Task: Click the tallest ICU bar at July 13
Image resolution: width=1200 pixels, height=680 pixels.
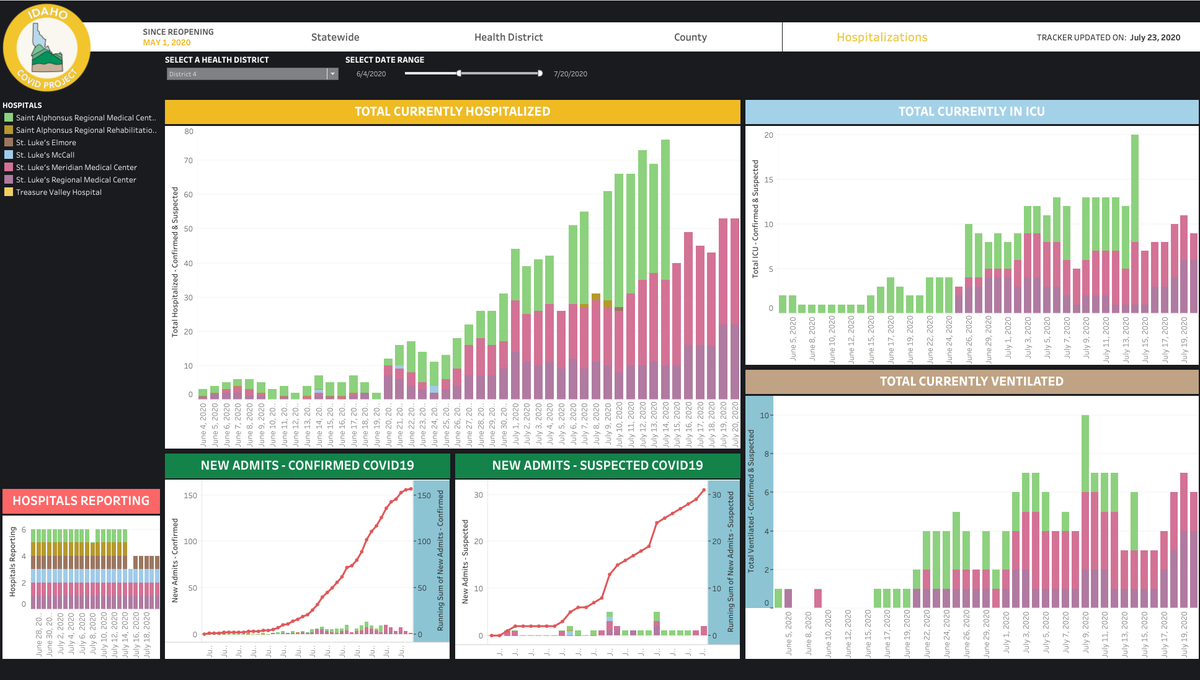Action: click(1134, 222)
